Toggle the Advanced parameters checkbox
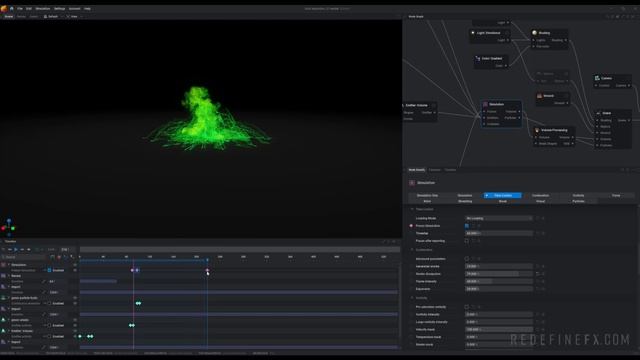640x360 pixels. tap(467, 259)
